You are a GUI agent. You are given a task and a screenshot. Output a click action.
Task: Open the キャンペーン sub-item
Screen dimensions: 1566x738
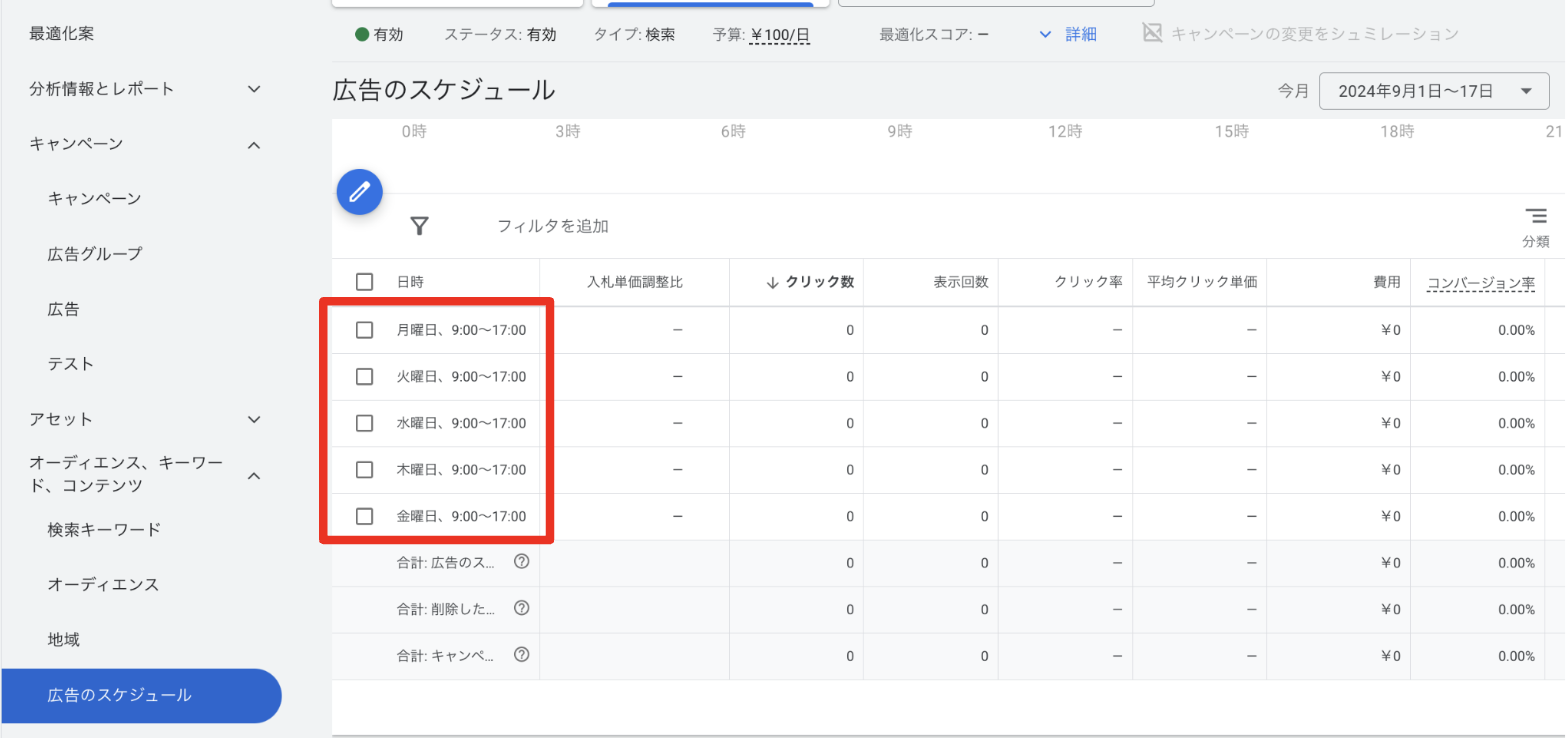click(94, 199)
